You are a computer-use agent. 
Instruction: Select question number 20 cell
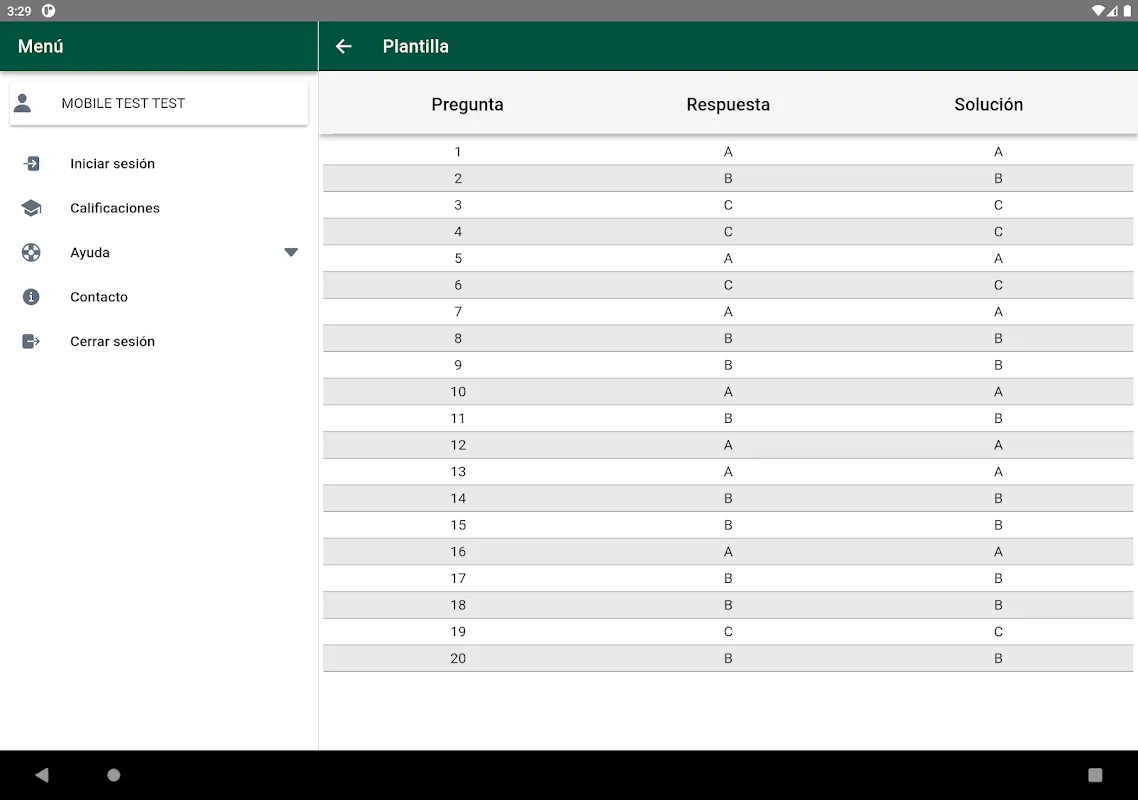coord(458,658)
